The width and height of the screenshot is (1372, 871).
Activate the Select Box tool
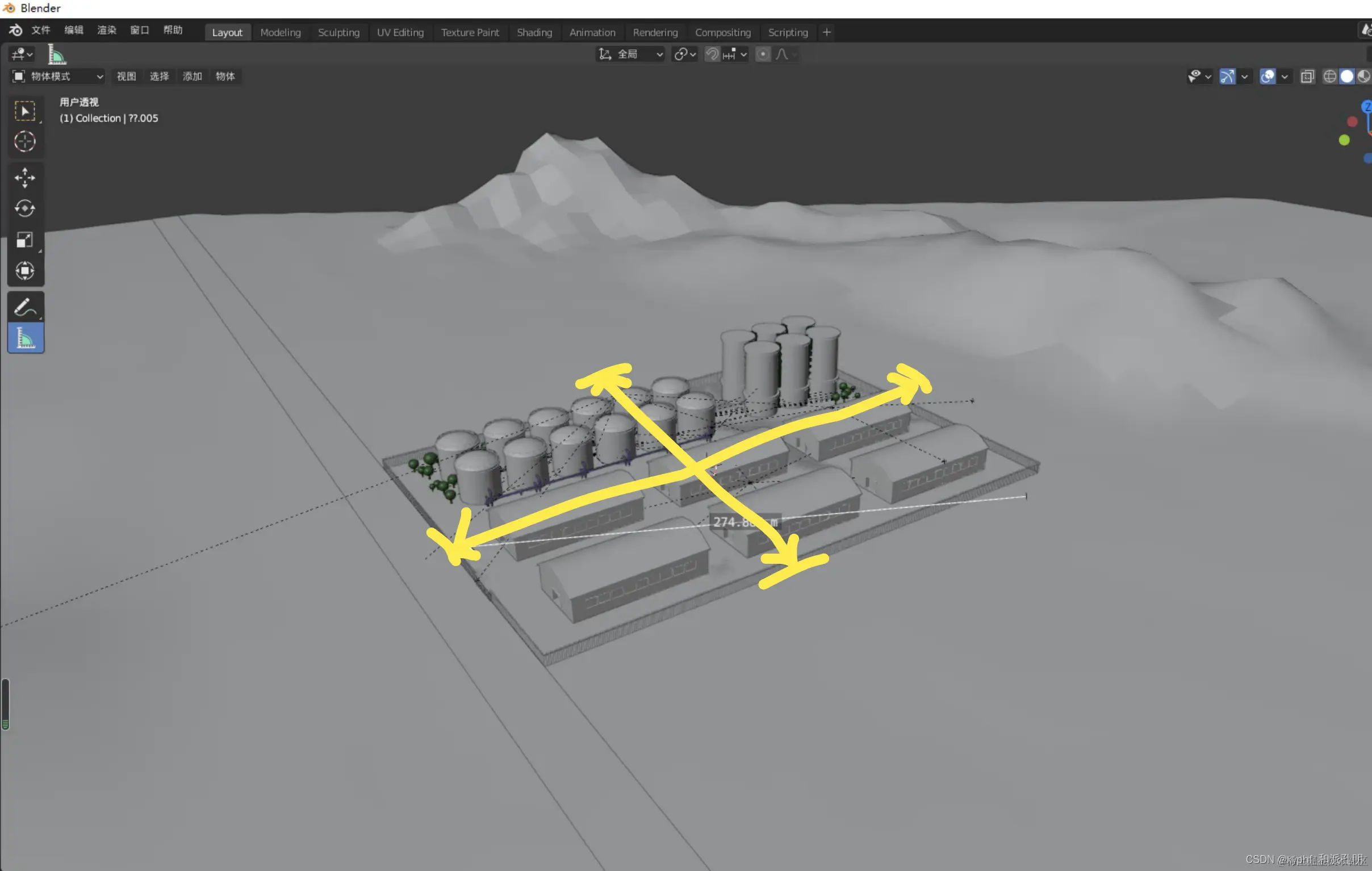tap(24, 111)
